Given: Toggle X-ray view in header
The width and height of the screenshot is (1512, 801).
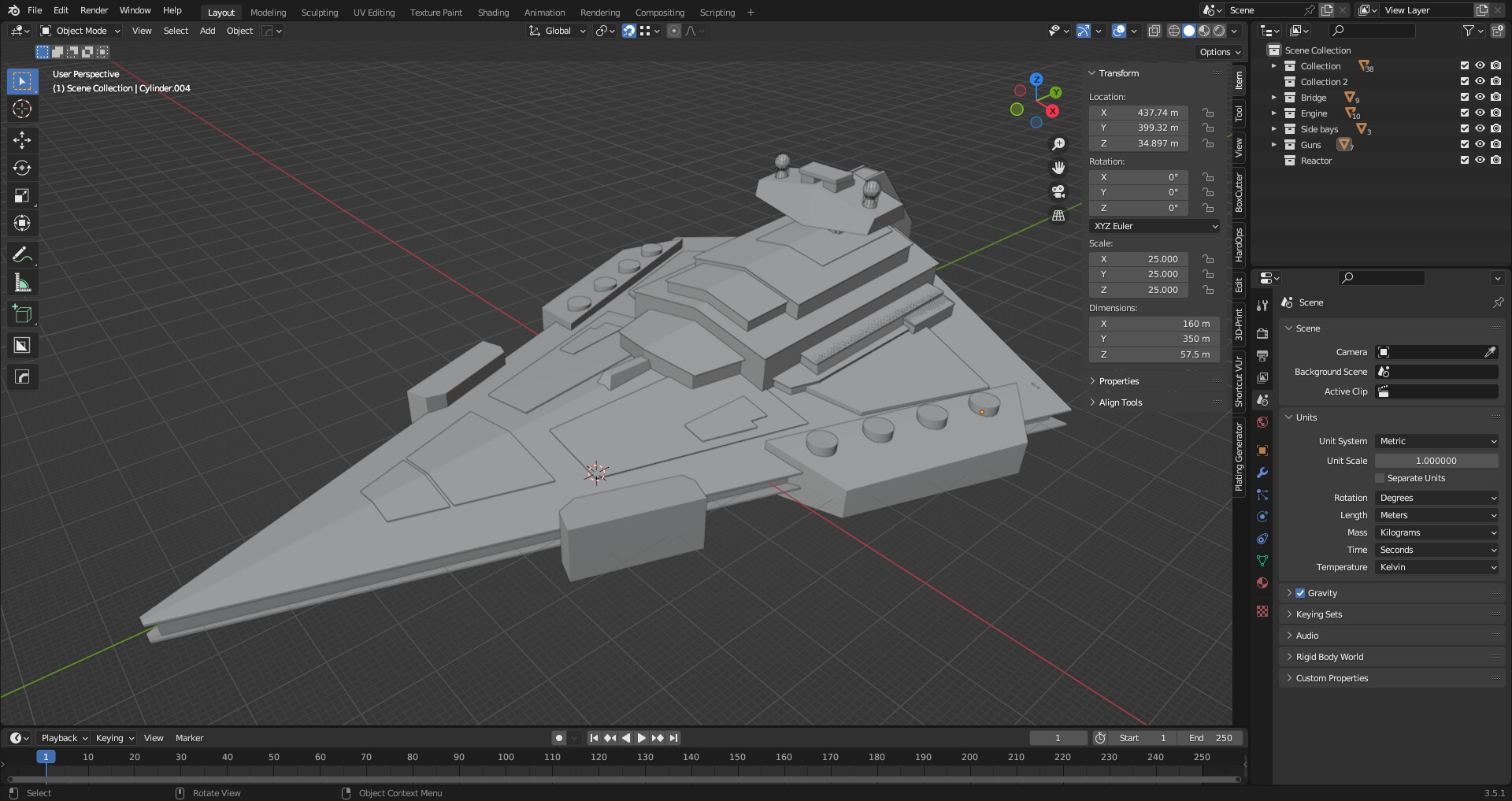Looking at the screenshot, I should (1154, 31).
